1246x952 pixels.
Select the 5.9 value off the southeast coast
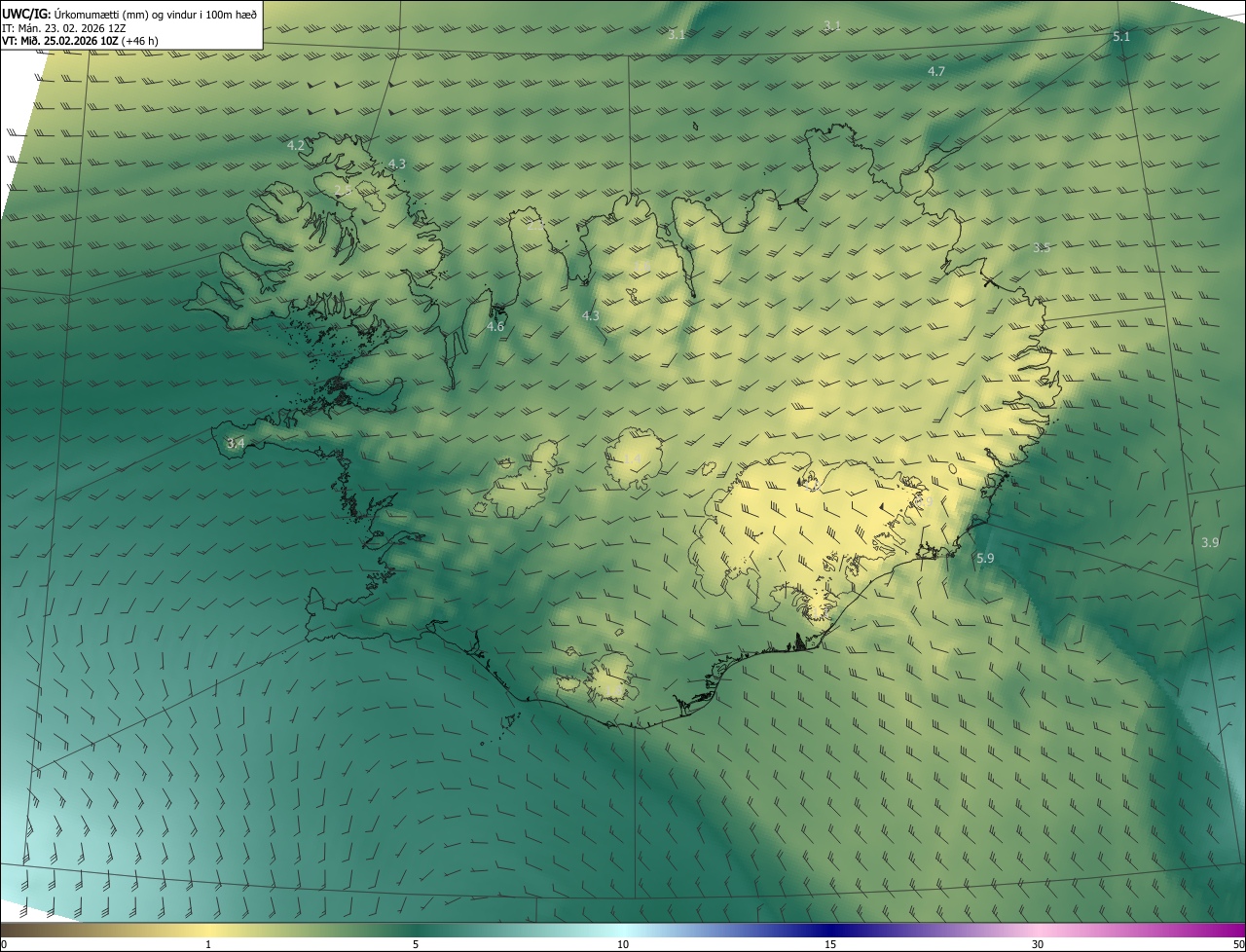click(x=985, y=559)
